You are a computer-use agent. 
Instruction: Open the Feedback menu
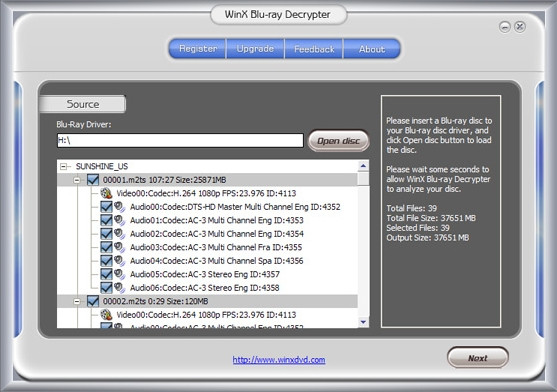314,49
